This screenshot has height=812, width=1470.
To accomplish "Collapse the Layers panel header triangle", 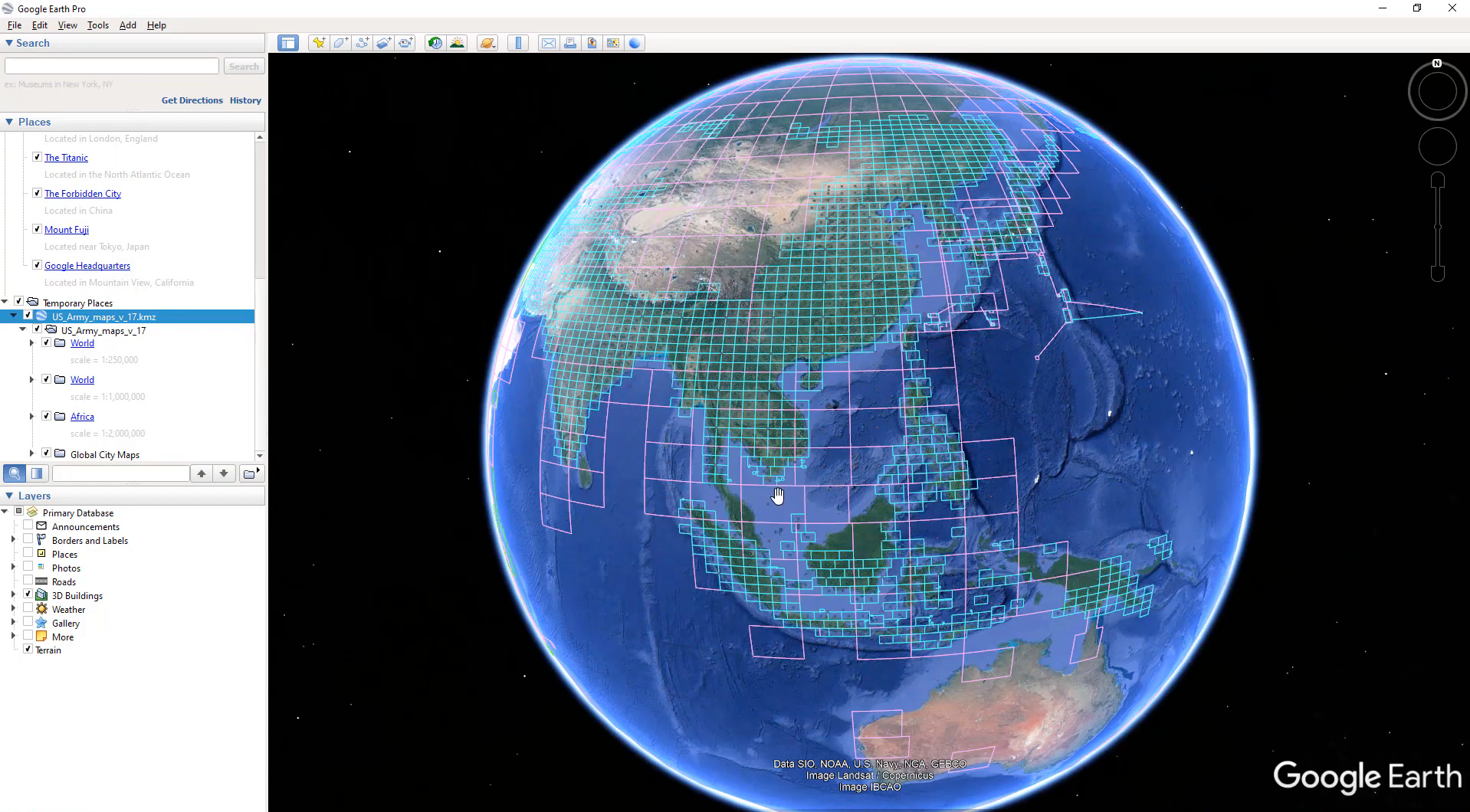I will [9, 496].
